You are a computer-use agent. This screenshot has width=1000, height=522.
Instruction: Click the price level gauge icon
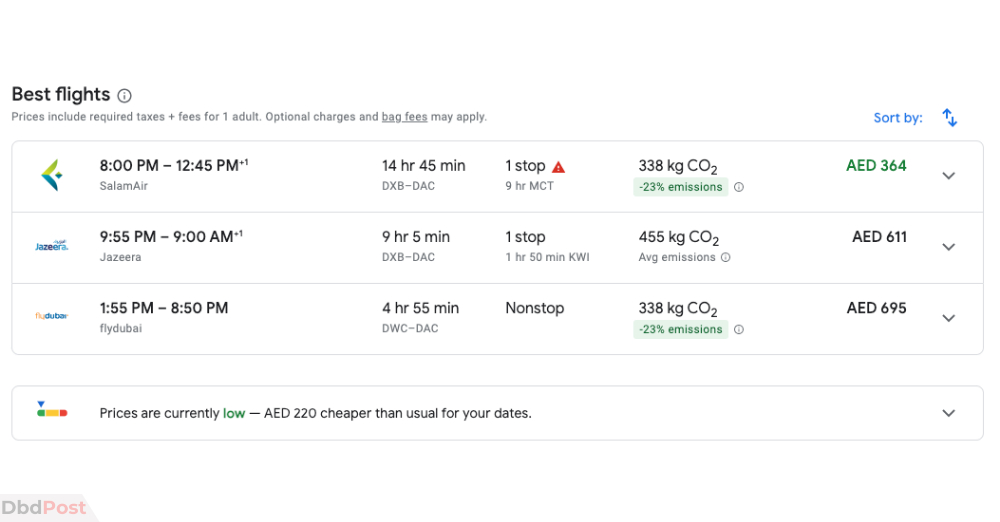52,410
